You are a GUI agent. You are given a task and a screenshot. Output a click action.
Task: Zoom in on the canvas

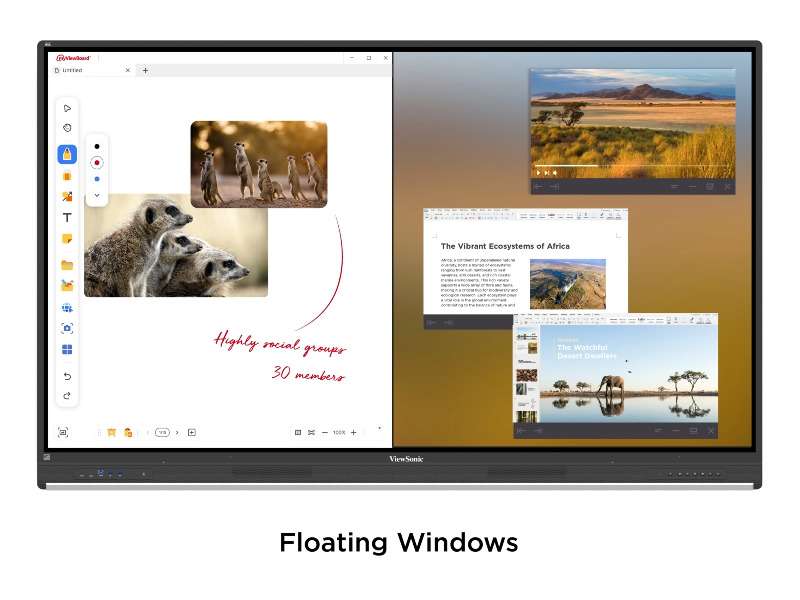coord(353,432)
